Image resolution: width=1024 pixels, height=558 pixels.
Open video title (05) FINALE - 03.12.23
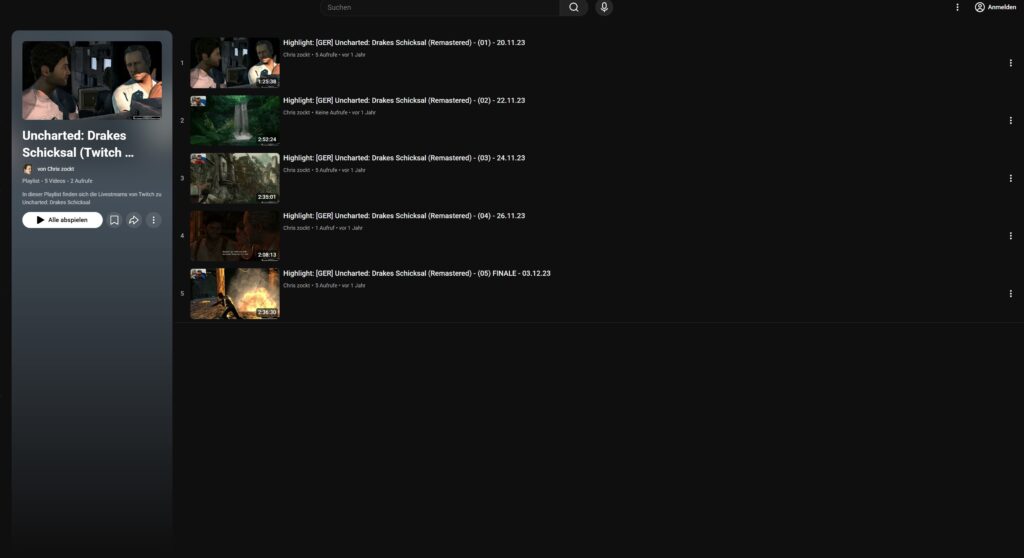point(416,273)
